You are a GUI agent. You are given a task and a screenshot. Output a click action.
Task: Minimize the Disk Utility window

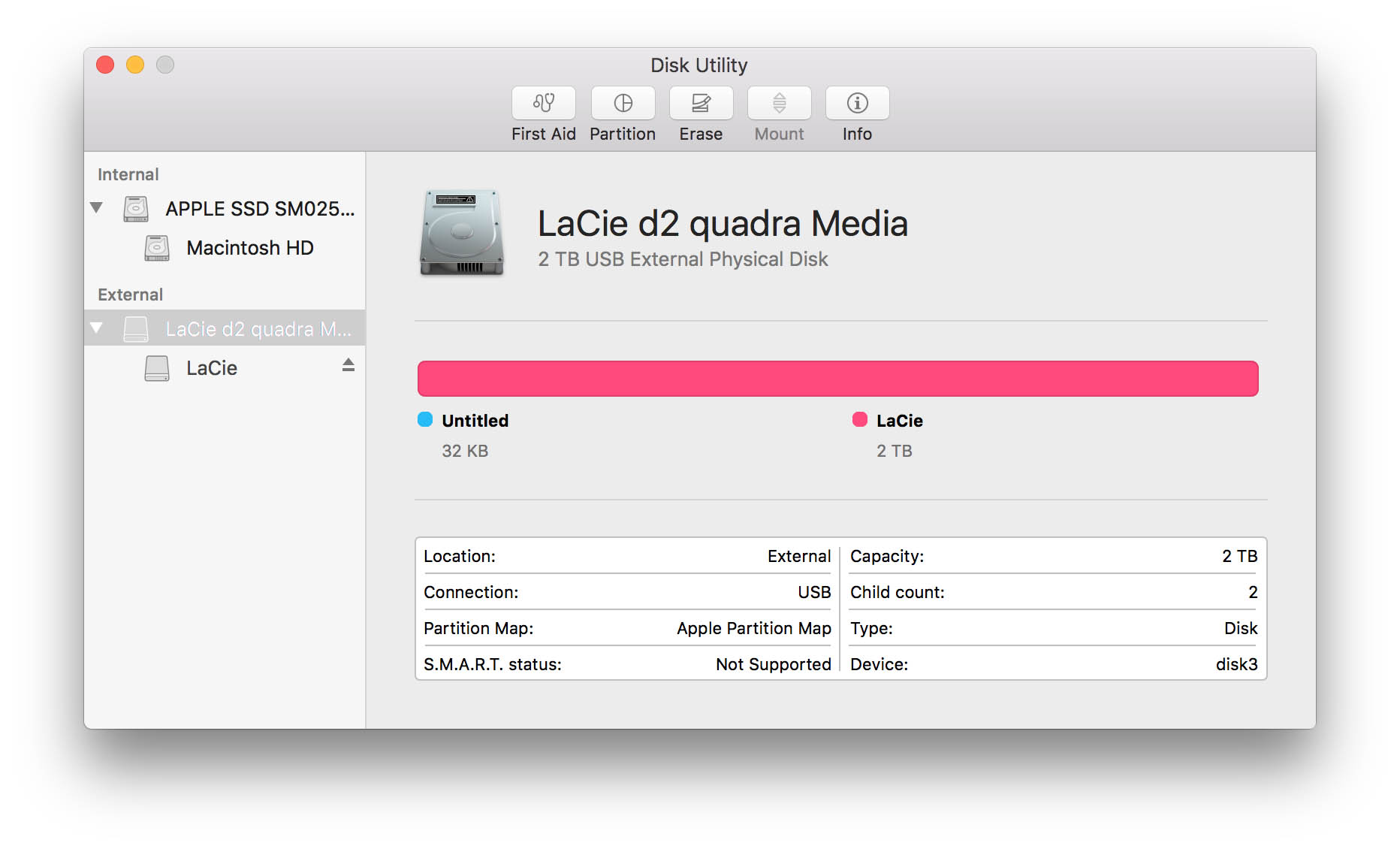135,65
